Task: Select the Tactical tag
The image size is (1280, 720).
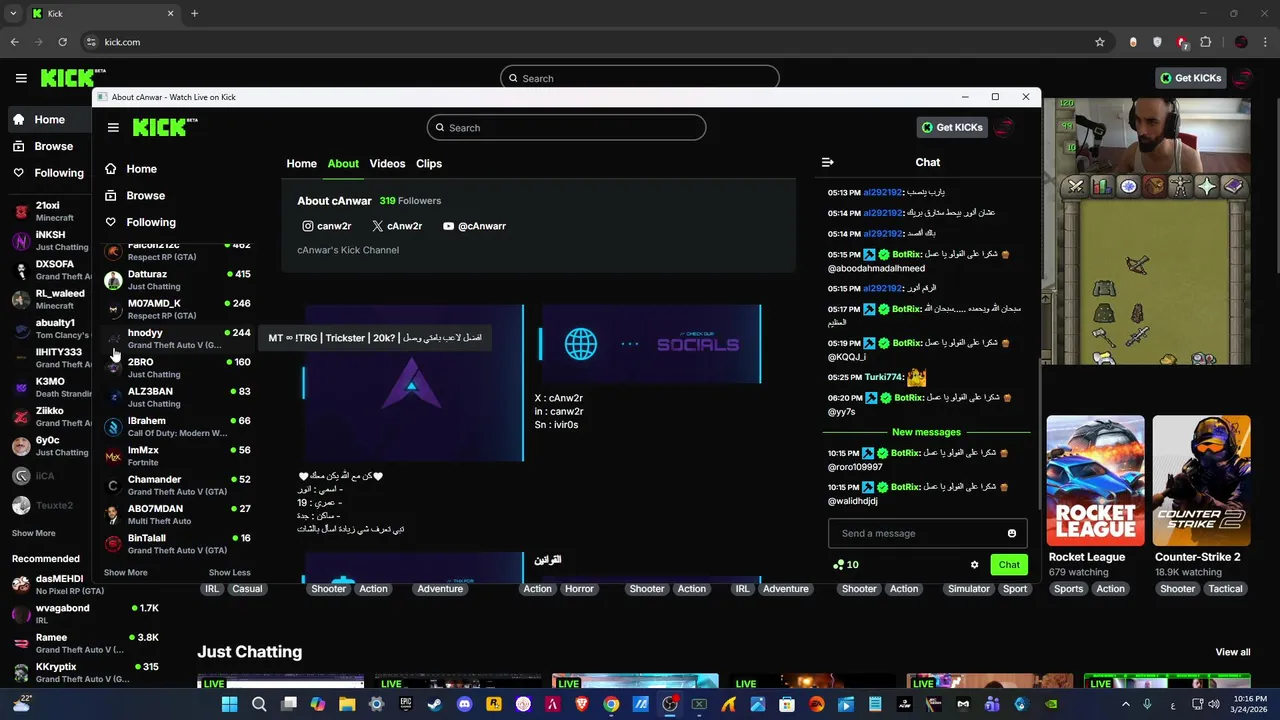Action: pyautogui.click(x=1224, y=589)
